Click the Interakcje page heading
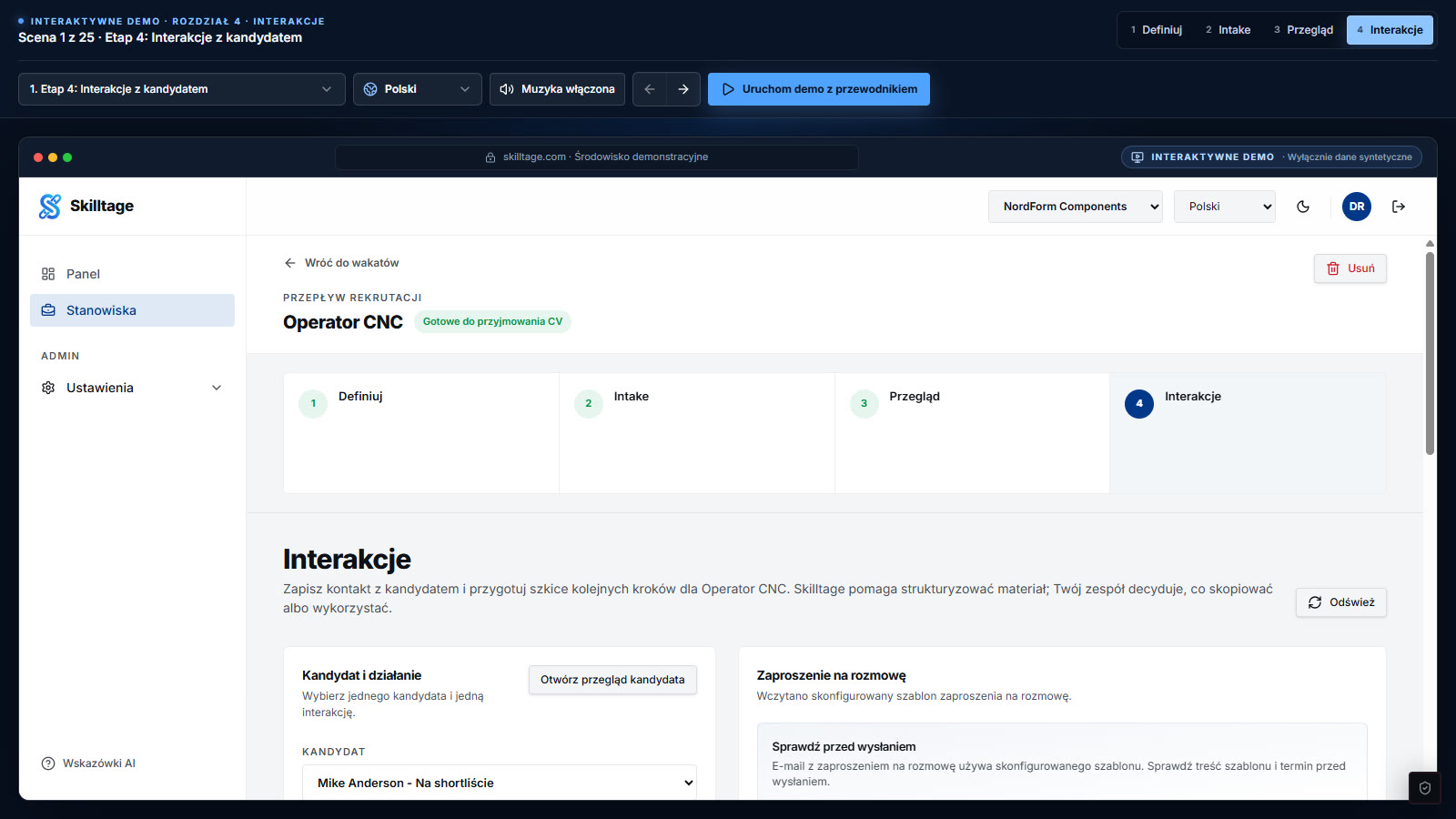1456x819 pixels. click(347, 559)
